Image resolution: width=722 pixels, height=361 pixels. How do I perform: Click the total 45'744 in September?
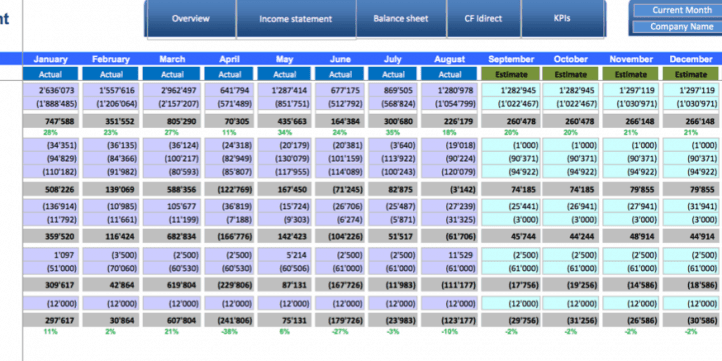(x=511, y=237)
